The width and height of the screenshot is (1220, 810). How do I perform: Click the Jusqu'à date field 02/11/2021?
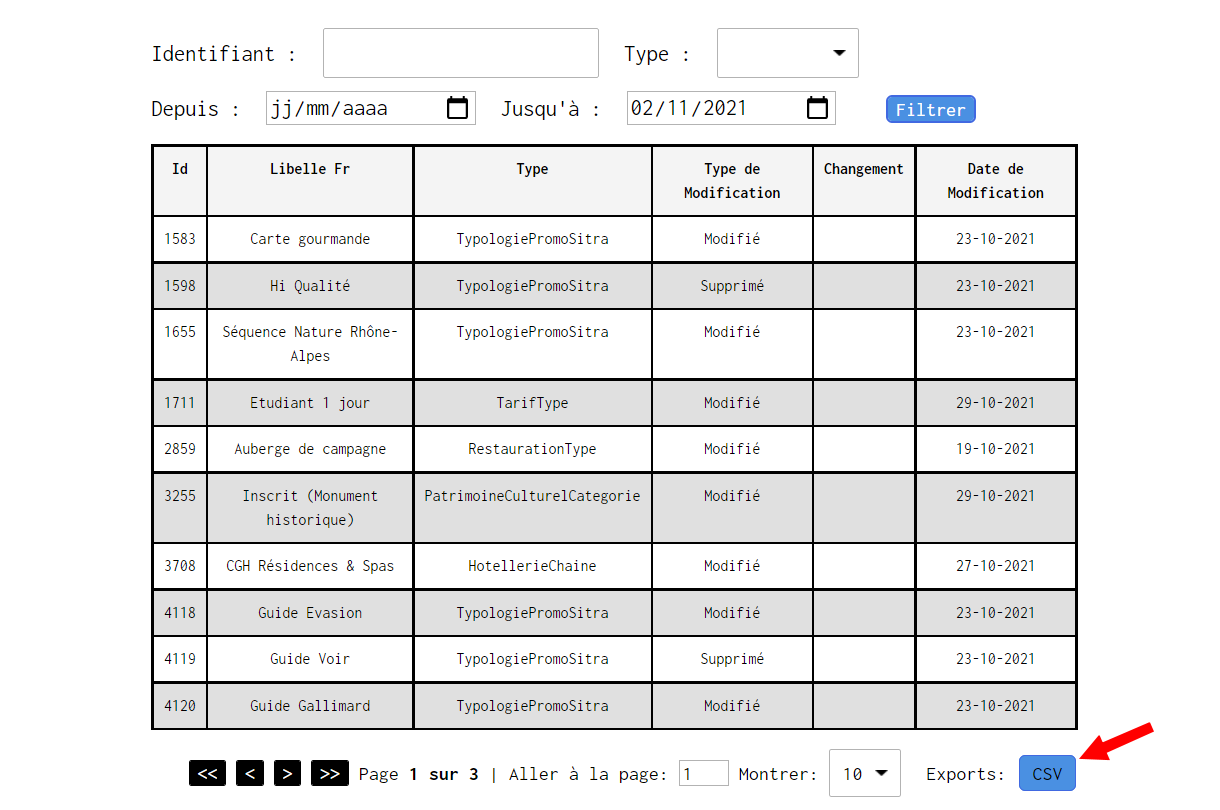731,108
